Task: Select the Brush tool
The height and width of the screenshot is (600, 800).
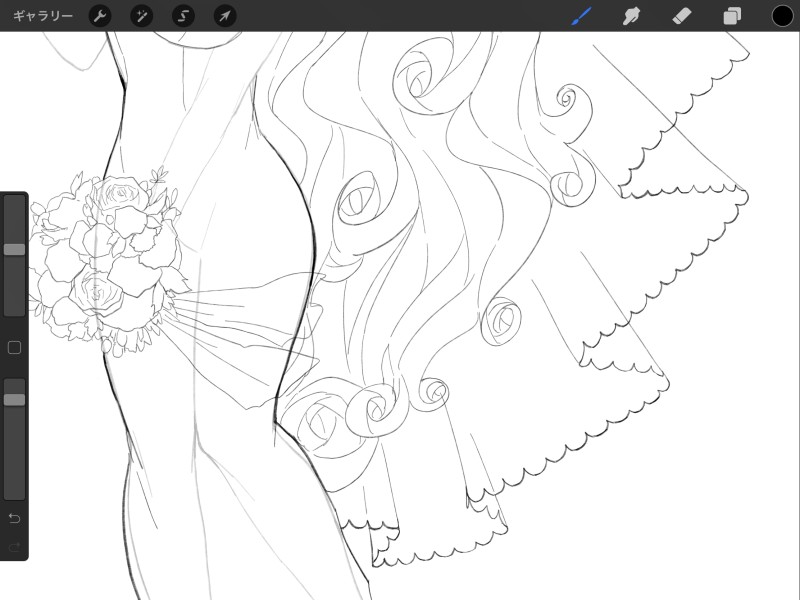Action: click(581, 16)
